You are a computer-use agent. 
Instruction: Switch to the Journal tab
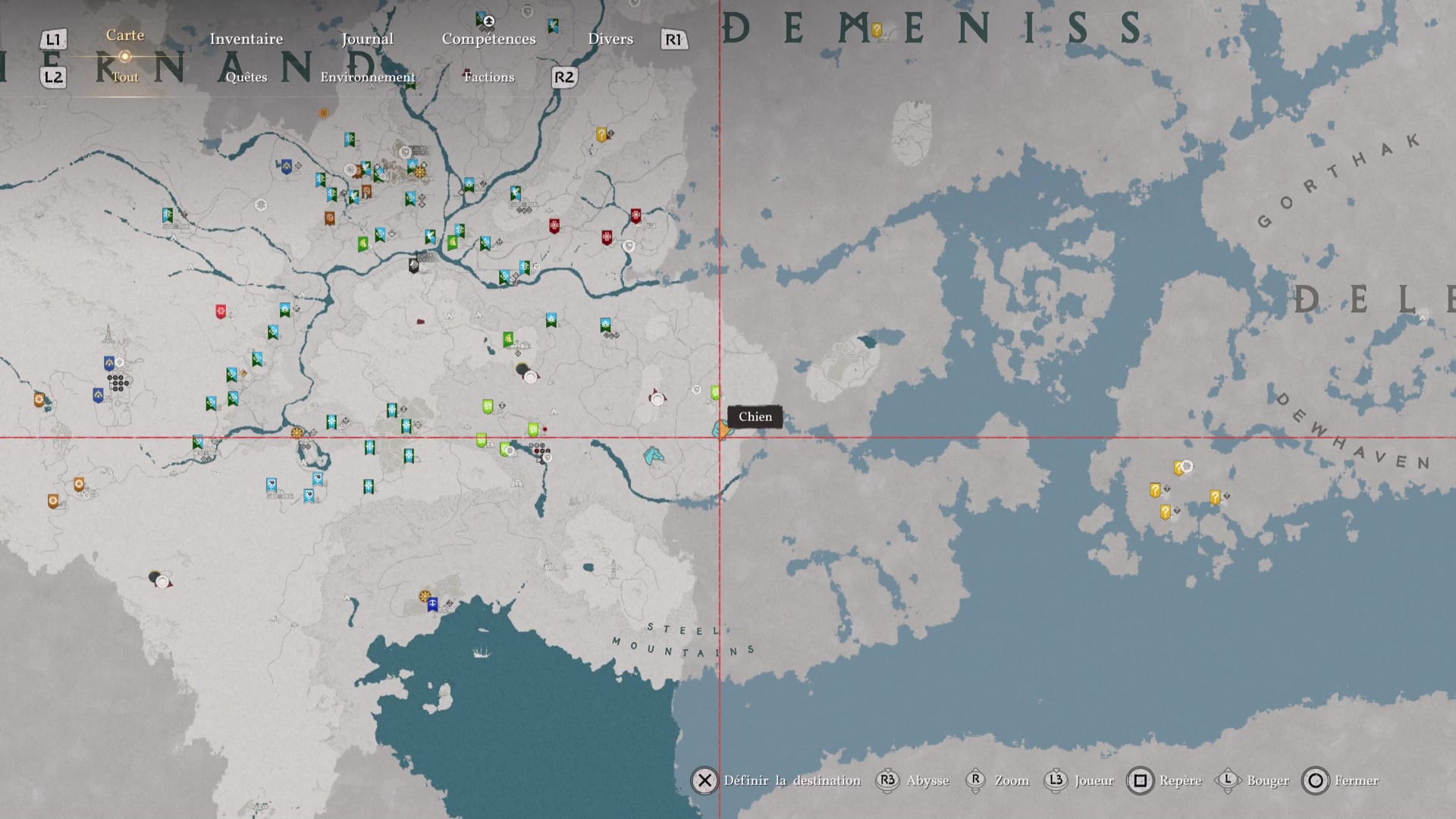point(367,39)
